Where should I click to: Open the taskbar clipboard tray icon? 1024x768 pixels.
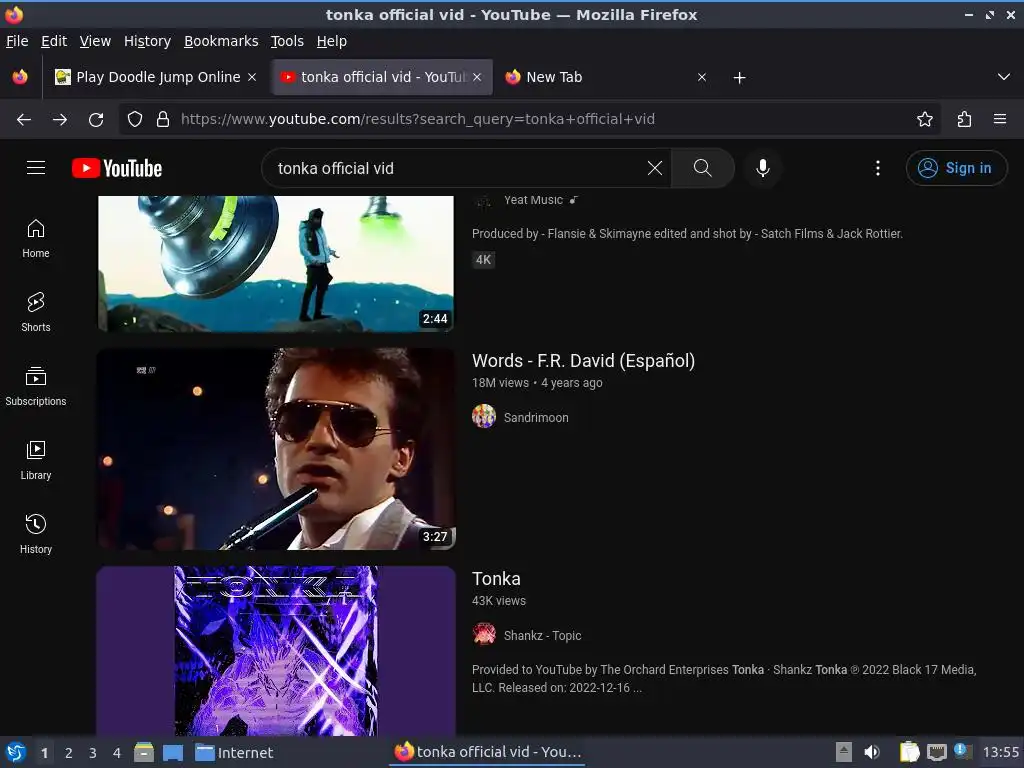(909, 752)
